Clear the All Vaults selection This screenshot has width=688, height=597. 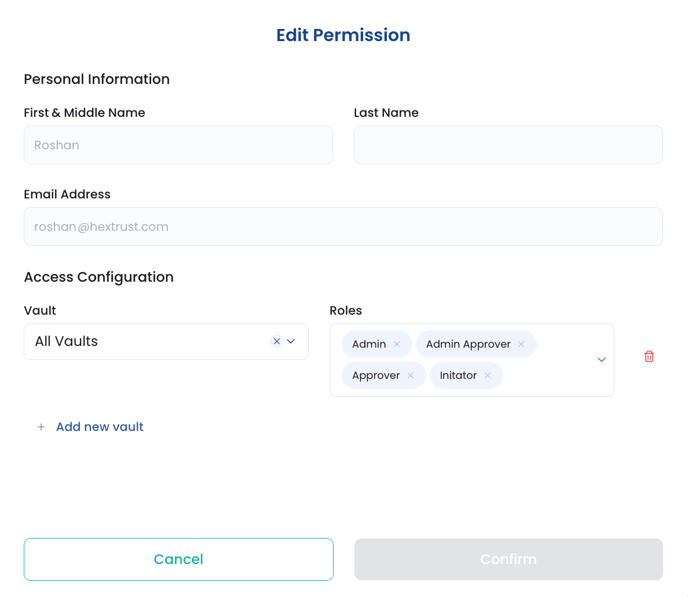pos(276,341)
